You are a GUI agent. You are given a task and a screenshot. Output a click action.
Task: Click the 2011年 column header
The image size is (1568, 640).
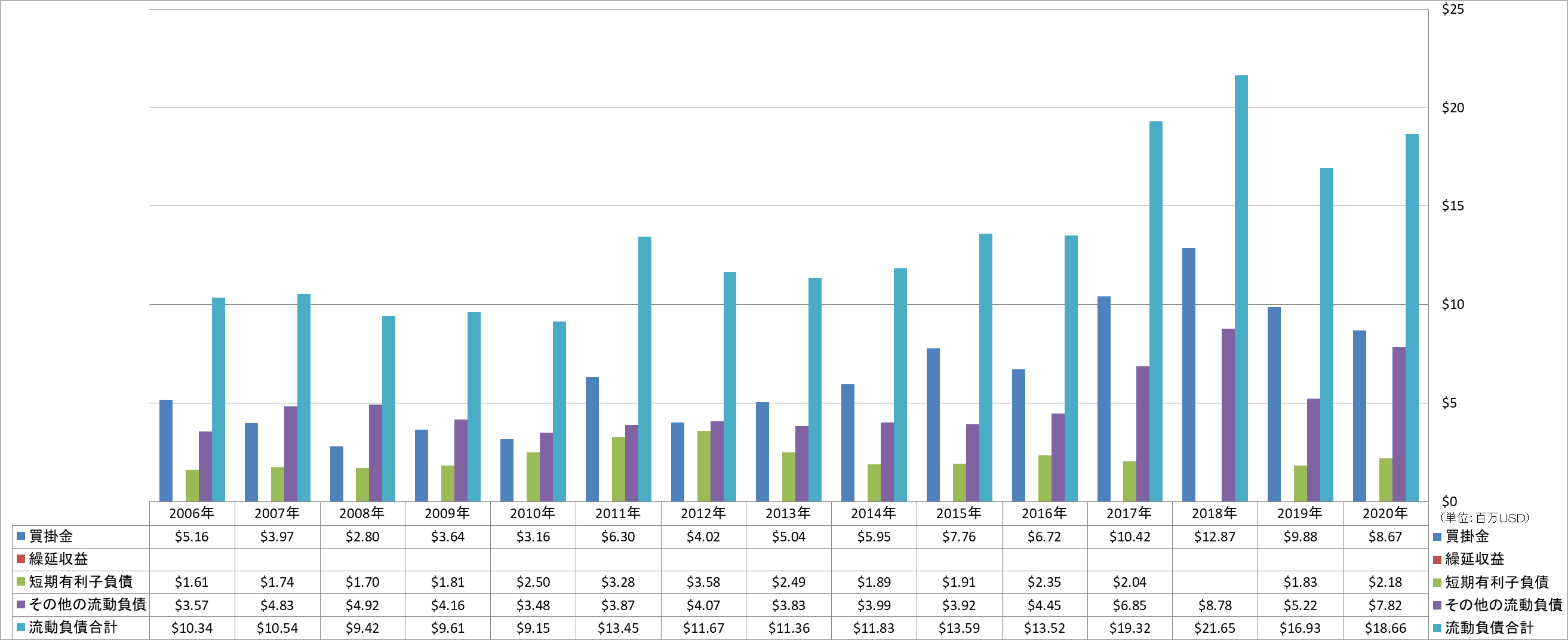[x=618, y=513]
